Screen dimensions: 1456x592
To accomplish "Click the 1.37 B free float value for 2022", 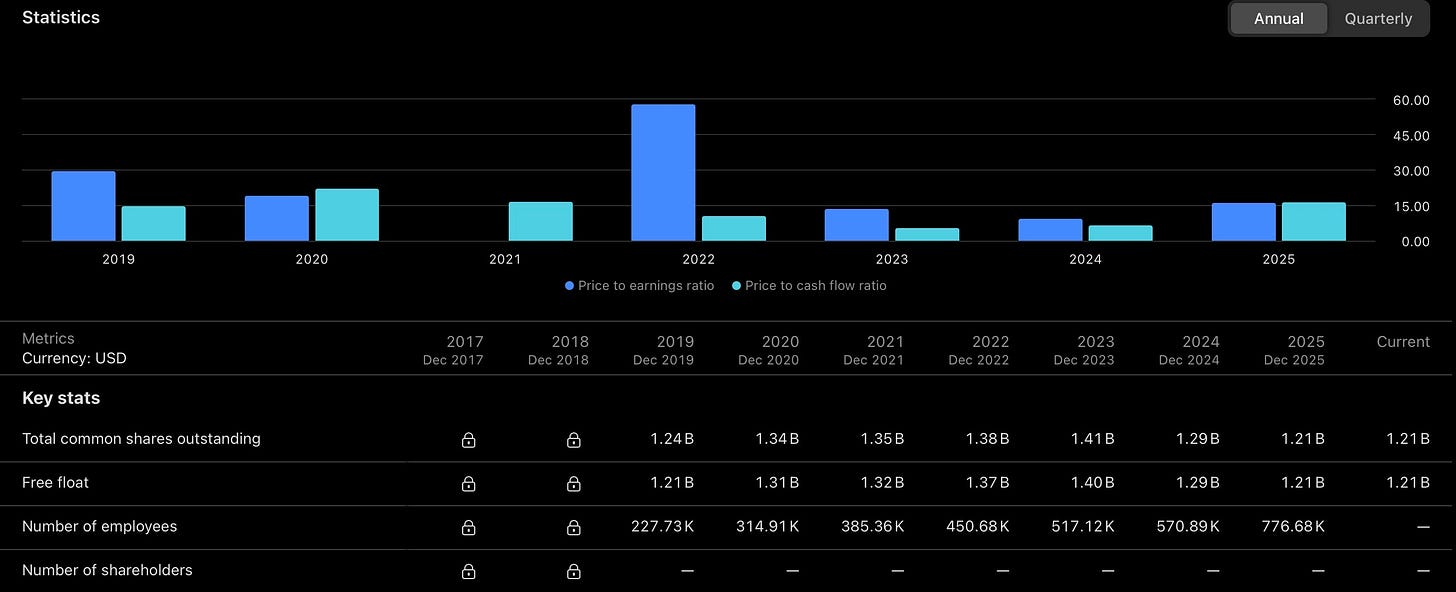I will [987, 483].
